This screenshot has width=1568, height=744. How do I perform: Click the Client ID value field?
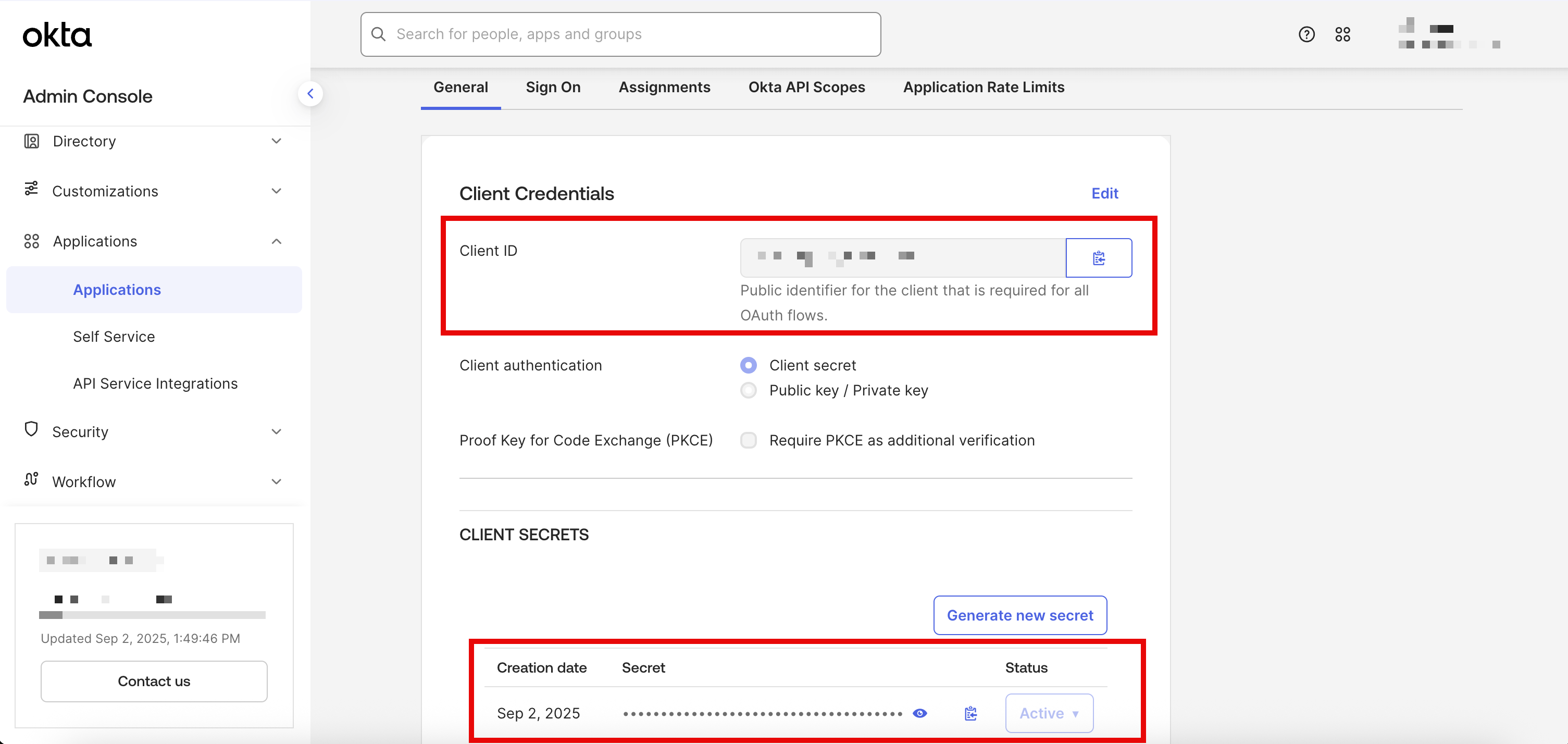pos(903,258)
